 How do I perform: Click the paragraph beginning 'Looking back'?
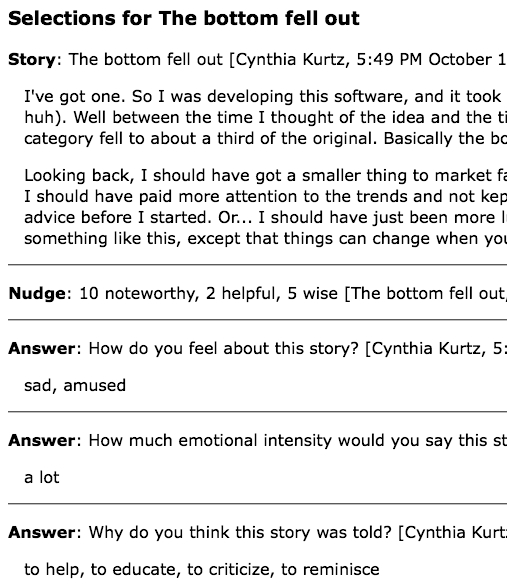265,207
